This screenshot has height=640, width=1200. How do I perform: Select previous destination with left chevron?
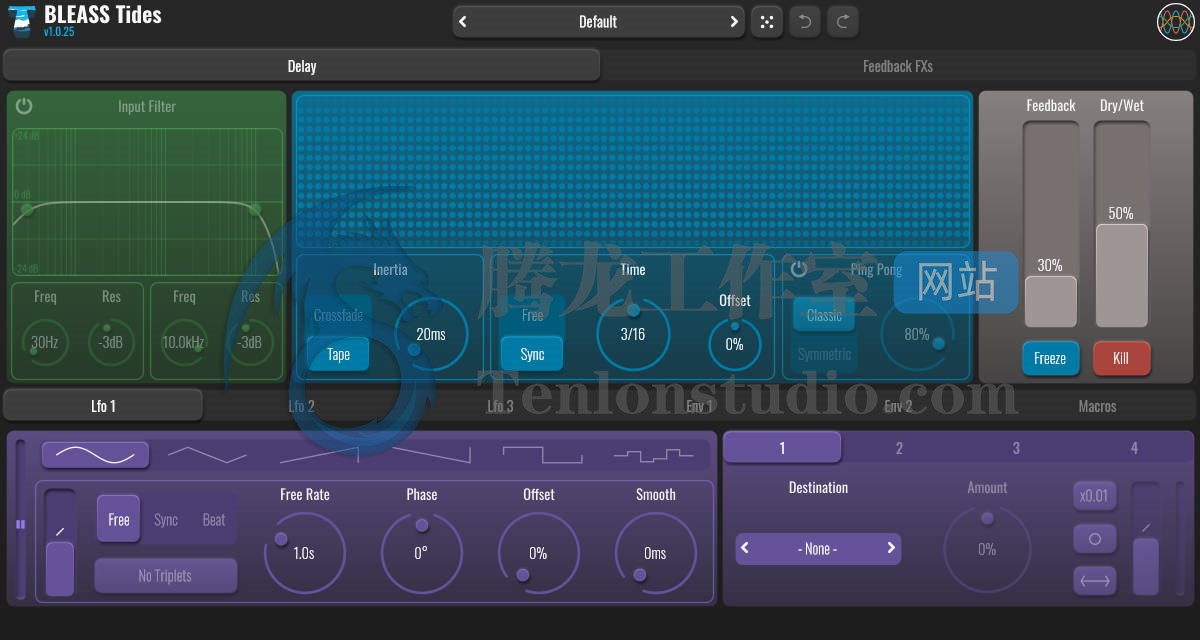pyautogui.click(x=746, y=548)
